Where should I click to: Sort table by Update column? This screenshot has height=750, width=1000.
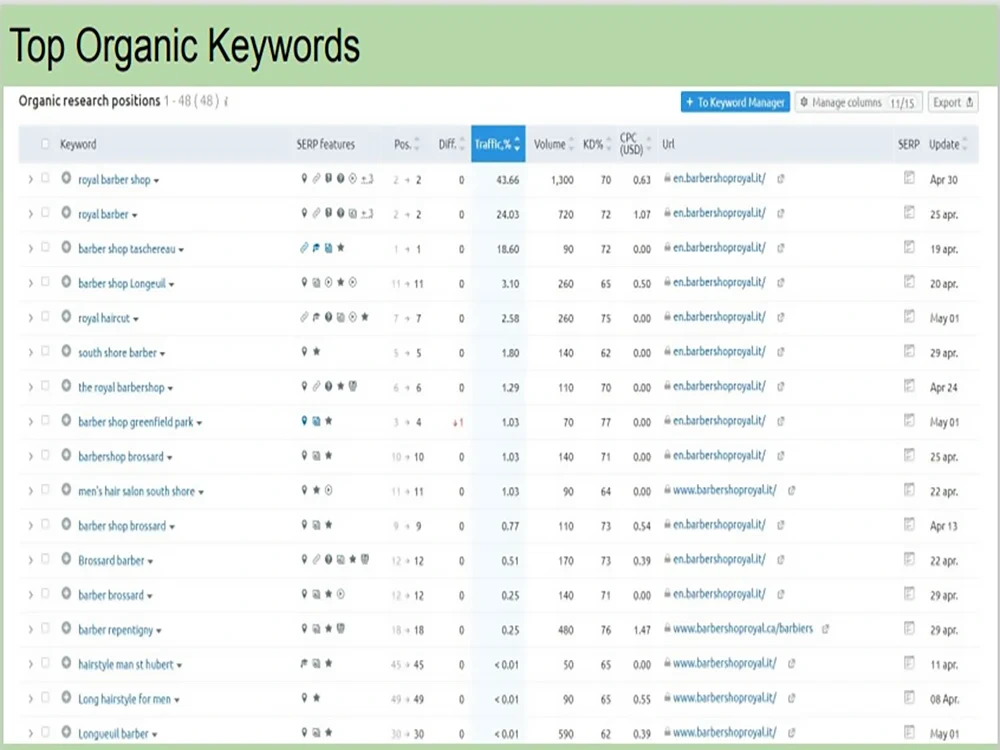point(948,144)
